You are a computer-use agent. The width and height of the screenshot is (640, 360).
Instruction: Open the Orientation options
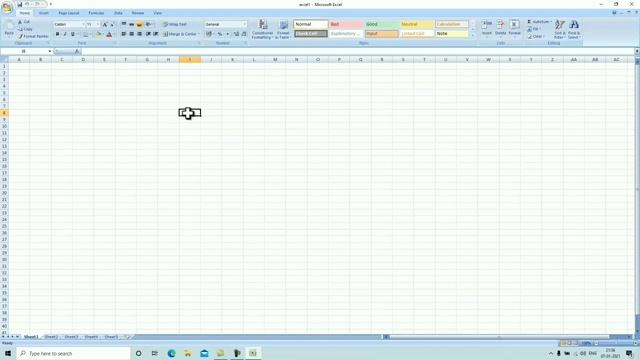coord(149,24)
